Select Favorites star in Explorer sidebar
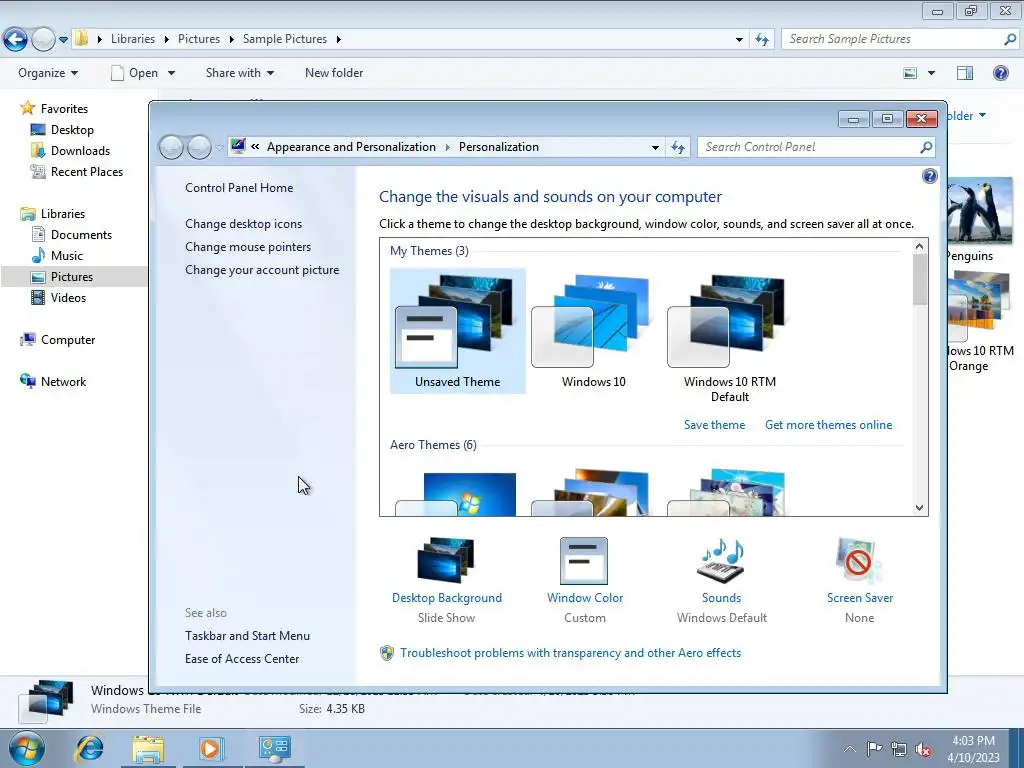 tap(27, 108)
